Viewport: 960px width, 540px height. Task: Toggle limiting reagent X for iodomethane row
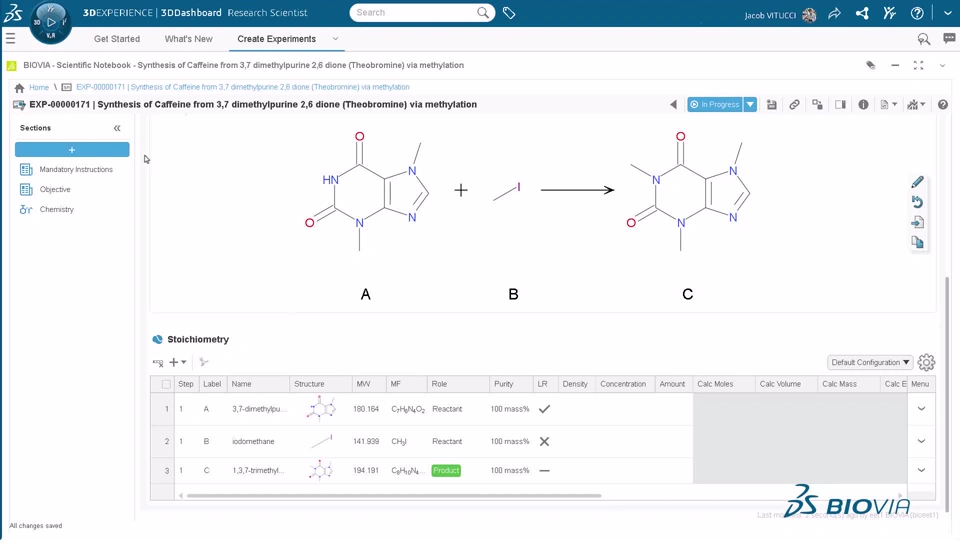pos(544,441)
